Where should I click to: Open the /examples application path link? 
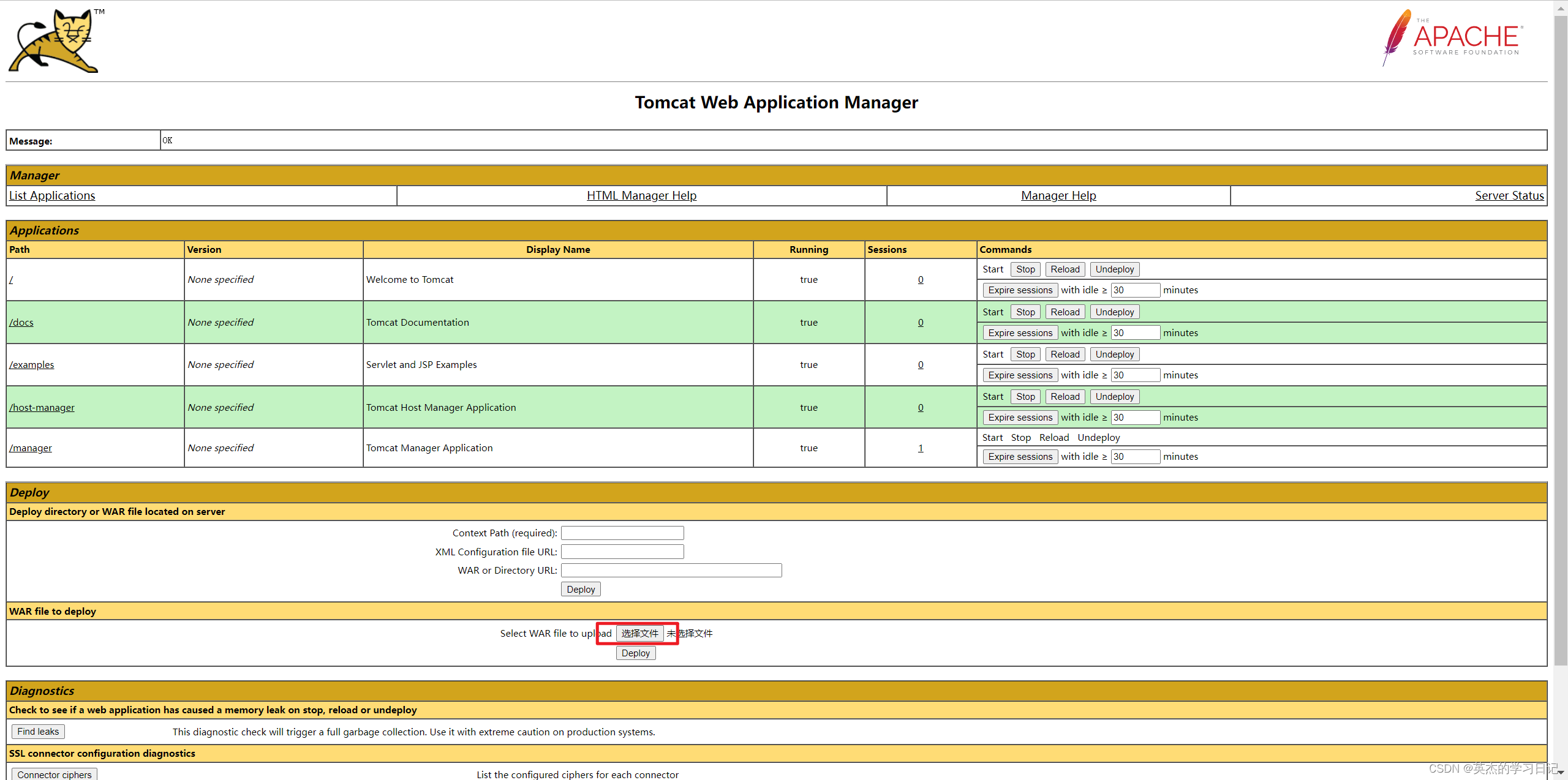(32, 365)
